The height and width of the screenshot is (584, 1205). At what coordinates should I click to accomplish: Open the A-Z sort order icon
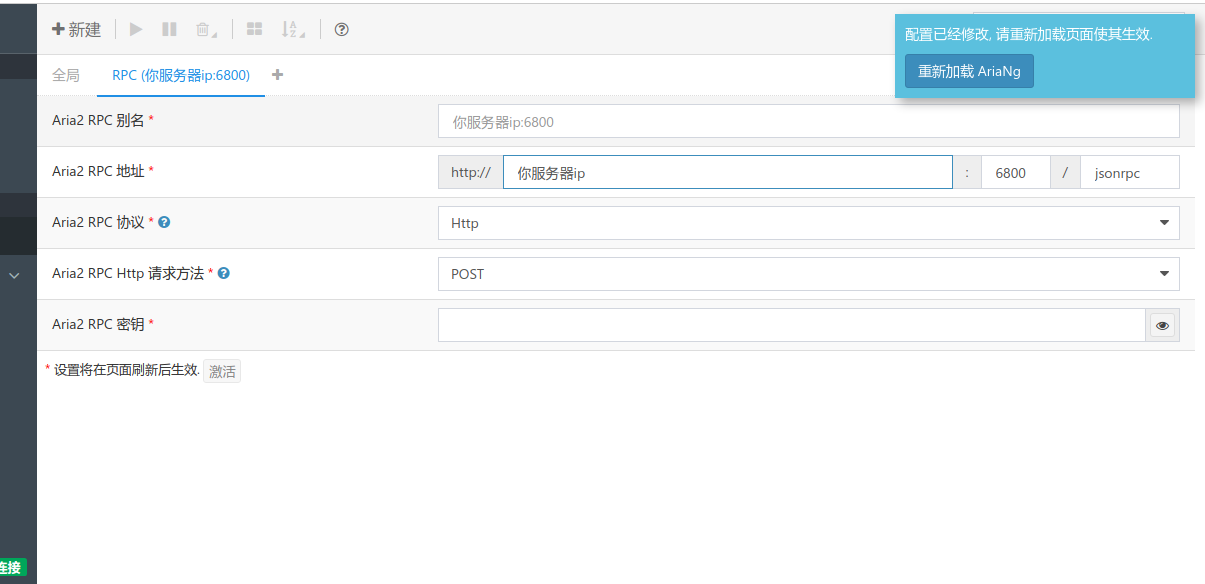(x=292, y=30)
